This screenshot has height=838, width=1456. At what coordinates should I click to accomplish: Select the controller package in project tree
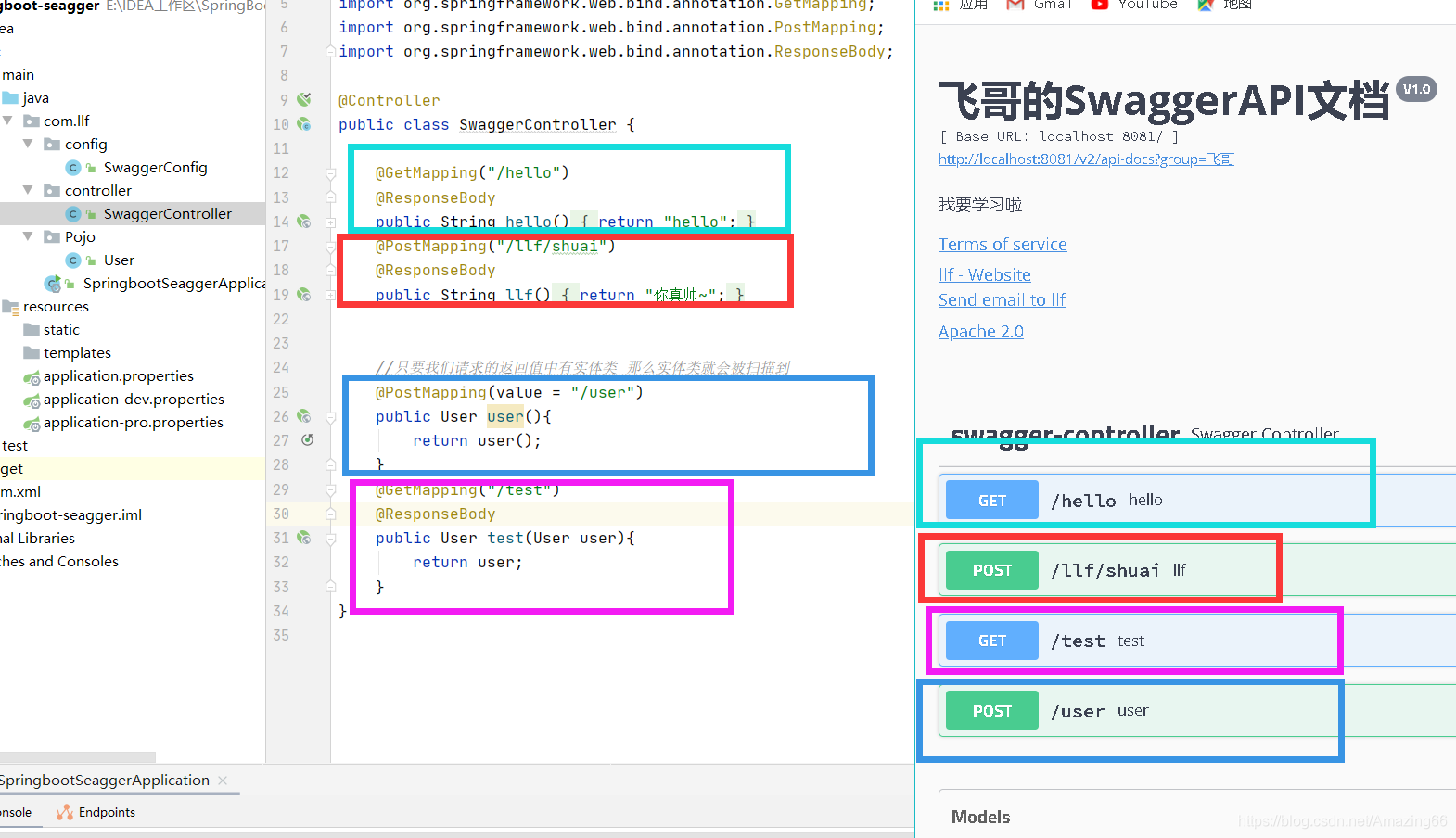[98, 191]
